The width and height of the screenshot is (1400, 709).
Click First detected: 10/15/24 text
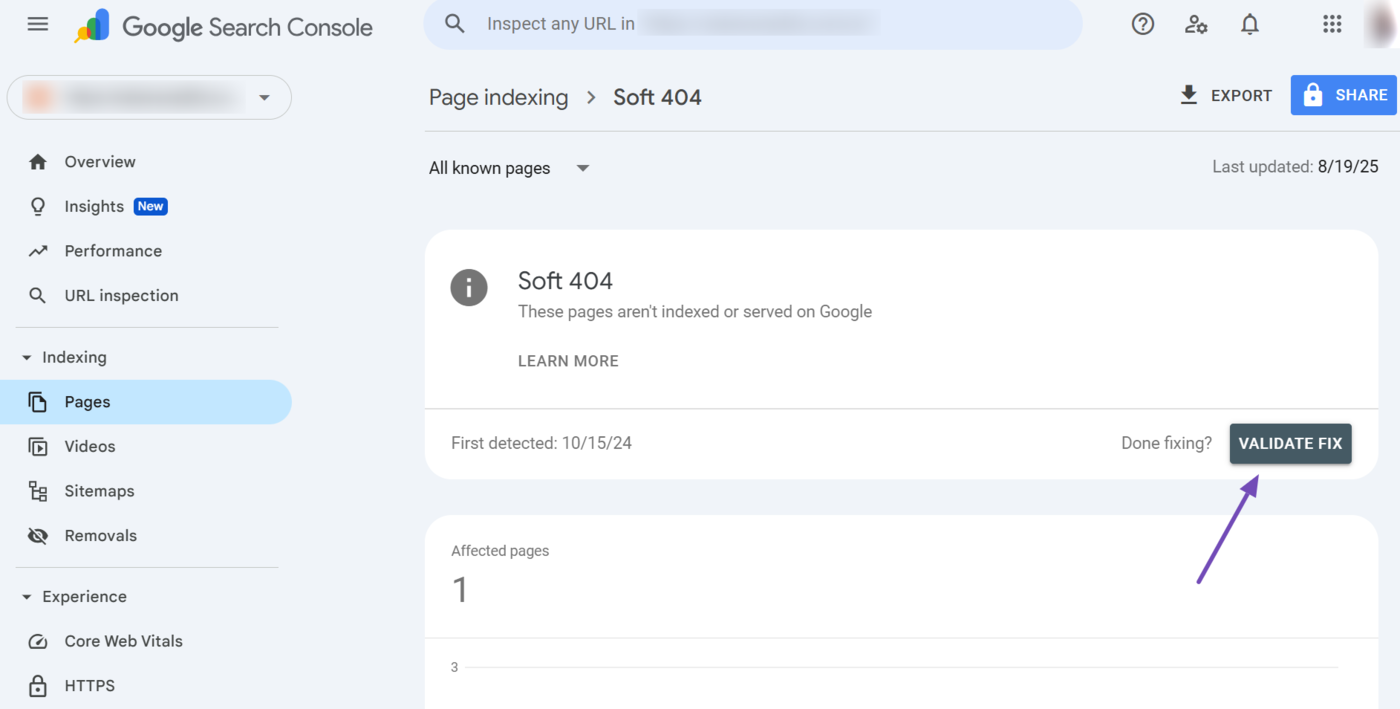541,443
